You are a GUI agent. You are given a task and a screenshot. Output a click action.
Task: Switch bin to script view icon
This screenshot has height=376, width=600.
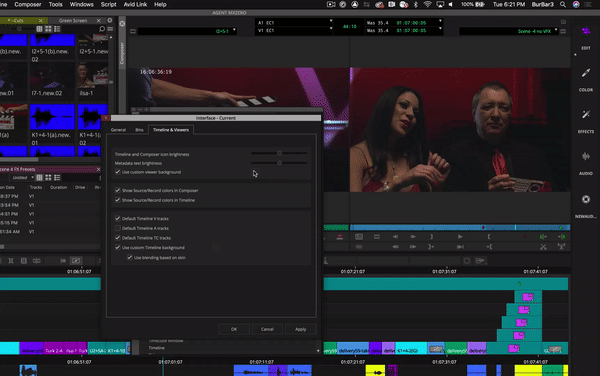pos(57,29)
